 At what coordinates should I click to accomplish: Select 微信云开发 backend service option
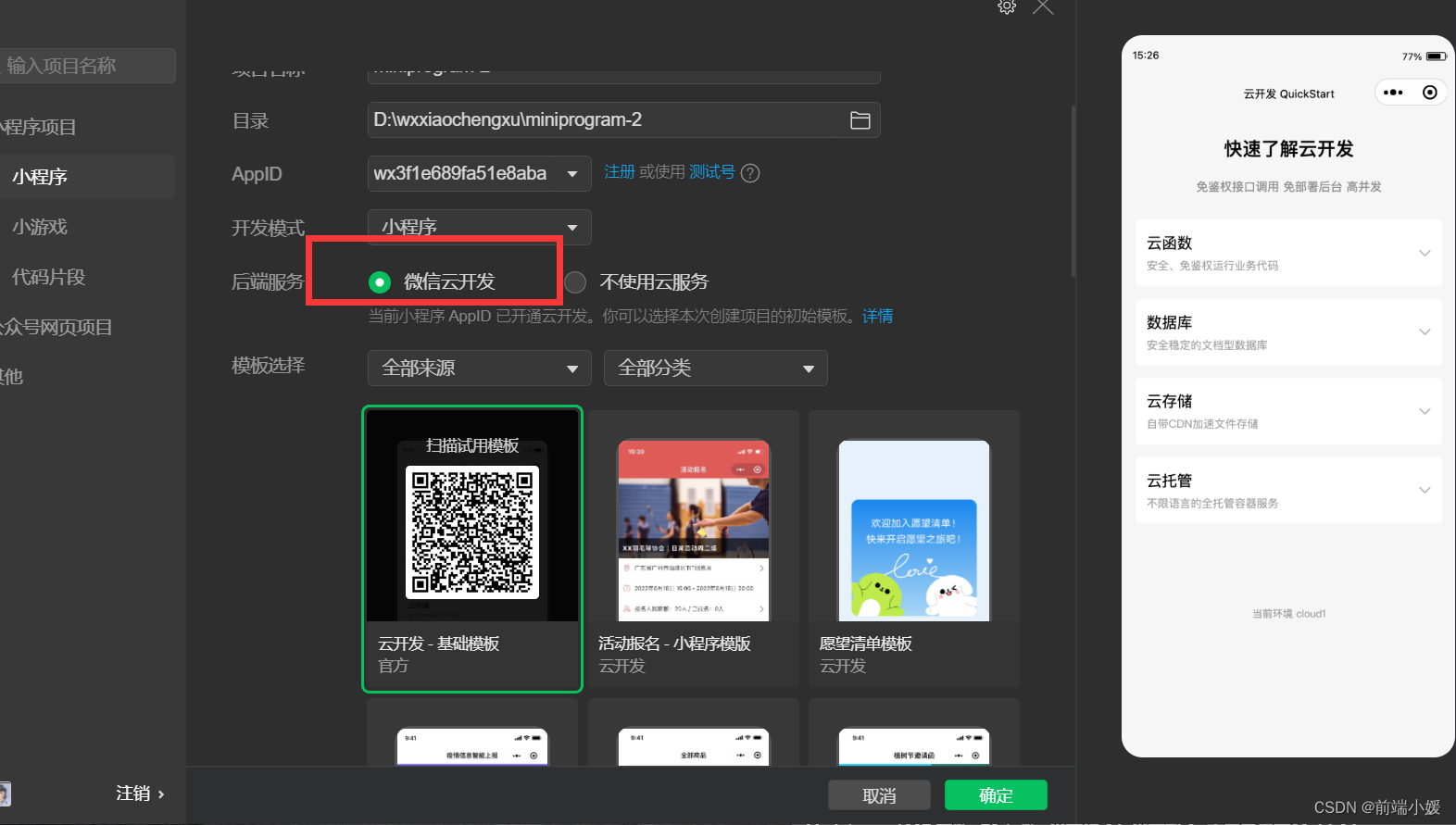tap(432, 281)
